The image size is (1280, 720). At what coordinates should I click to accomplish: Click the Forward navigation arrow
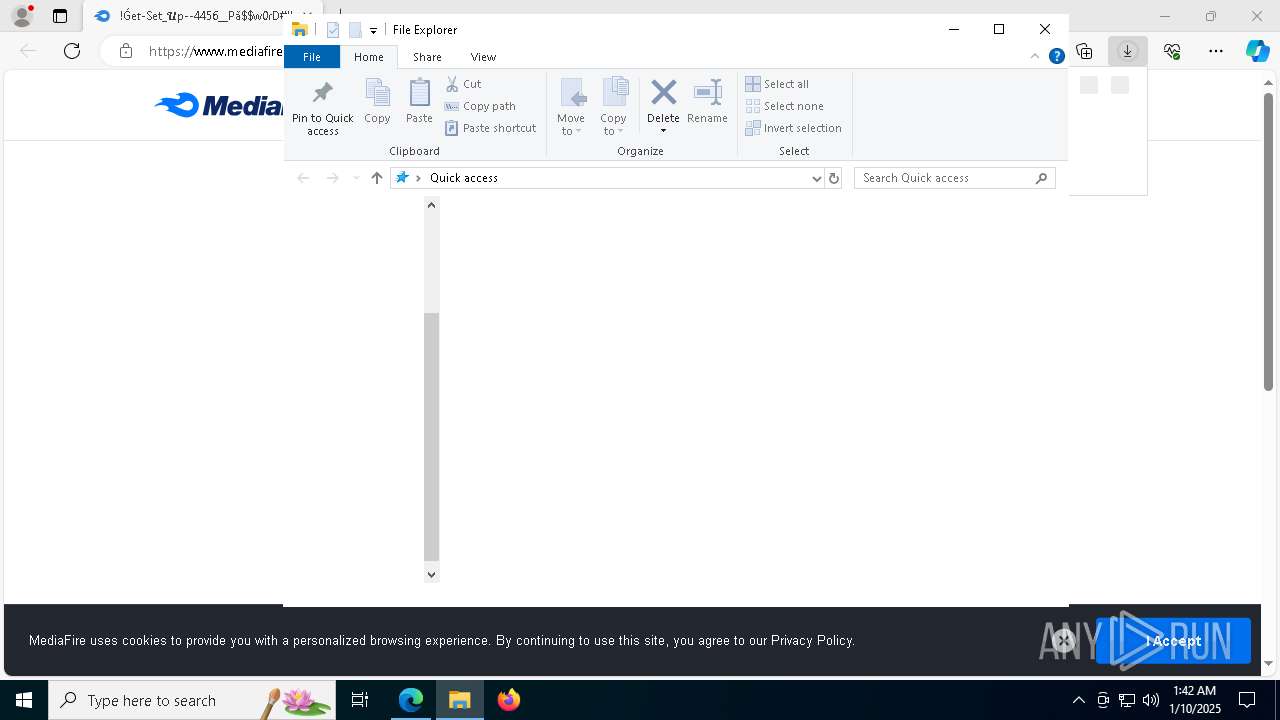(332, 178)
